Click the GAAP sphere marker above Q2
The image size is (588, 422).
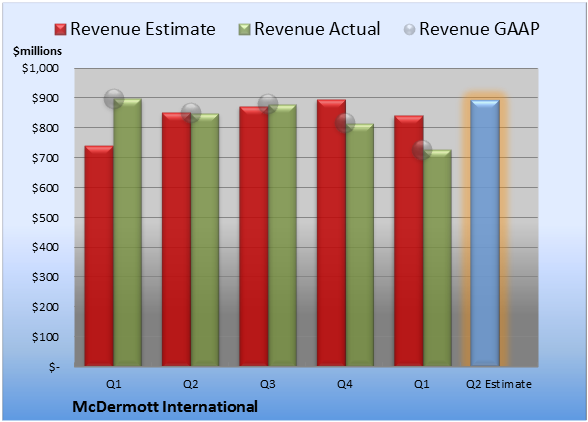coord(191,113)
